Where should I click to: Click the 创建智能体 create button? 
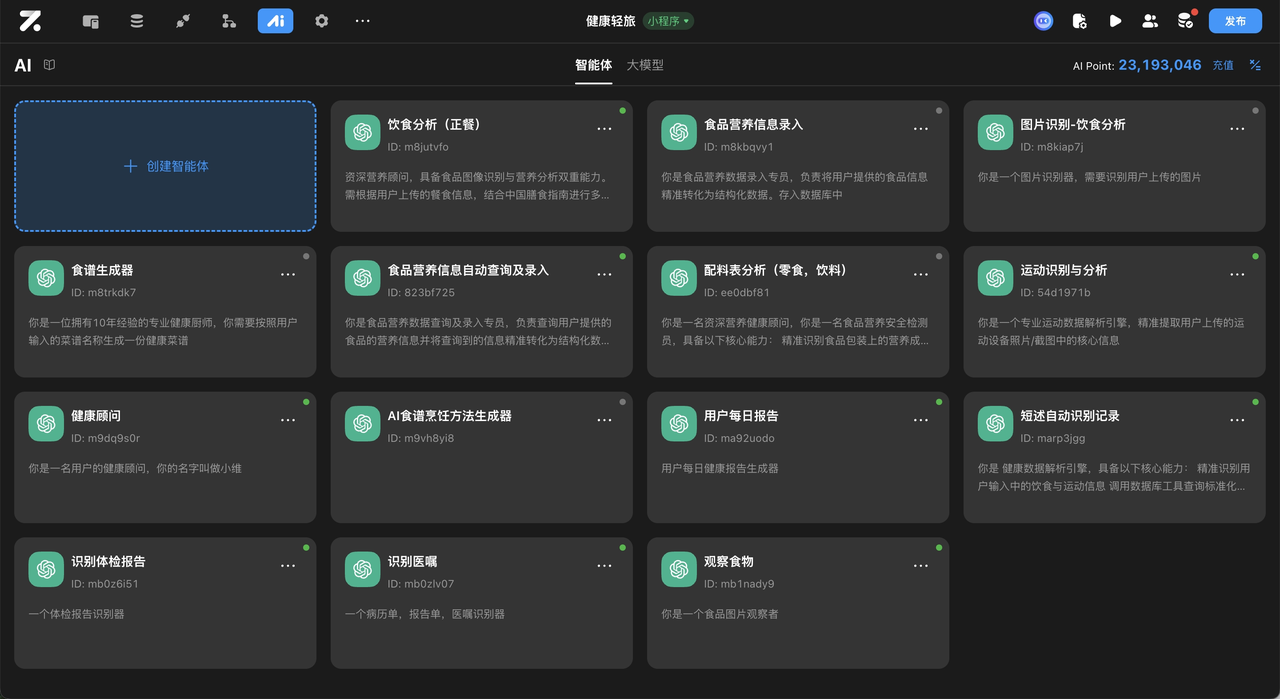[x=165, y=166]
